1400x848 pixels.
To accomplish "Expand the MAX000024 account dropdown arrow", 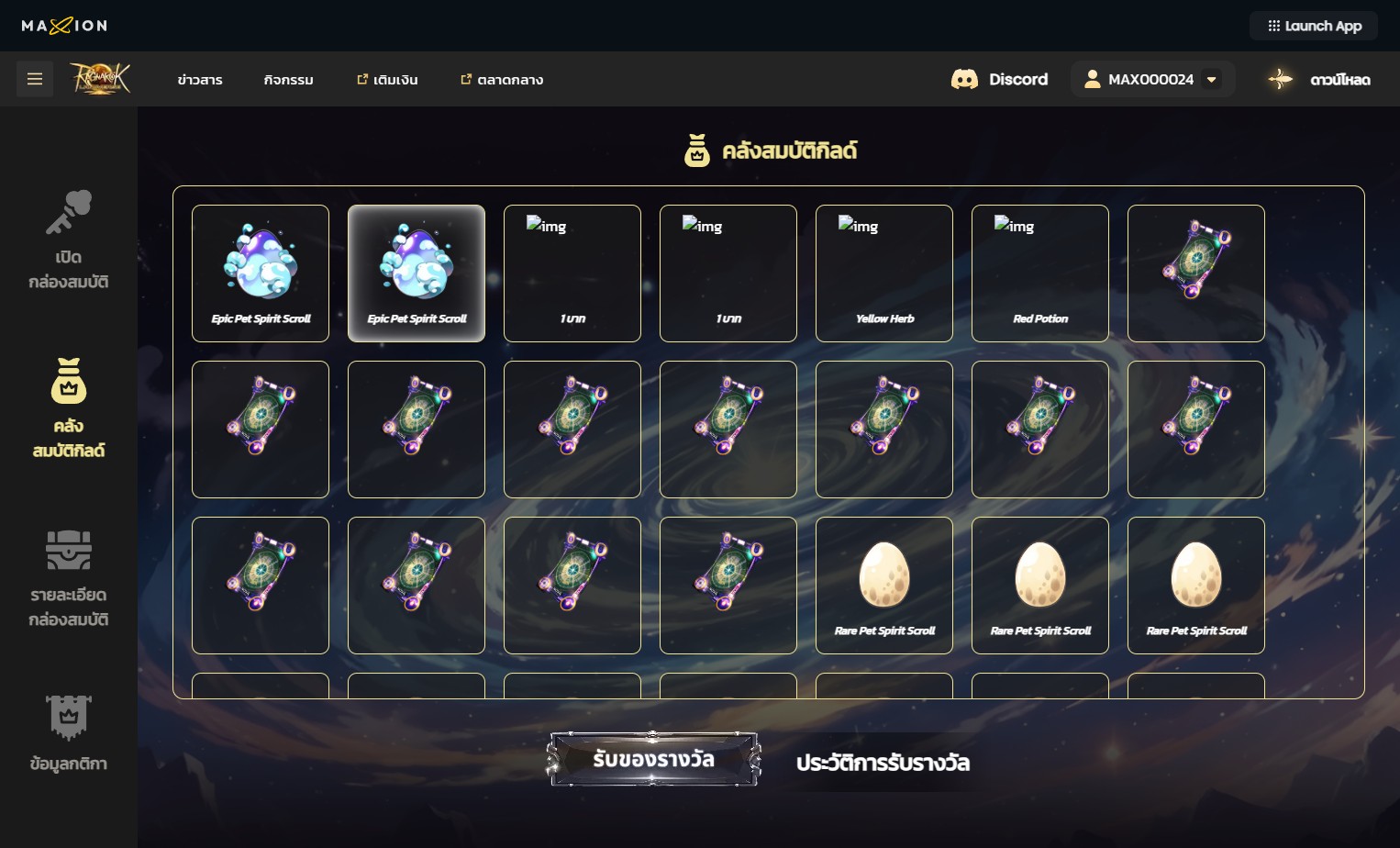I will click(1212, 79).
